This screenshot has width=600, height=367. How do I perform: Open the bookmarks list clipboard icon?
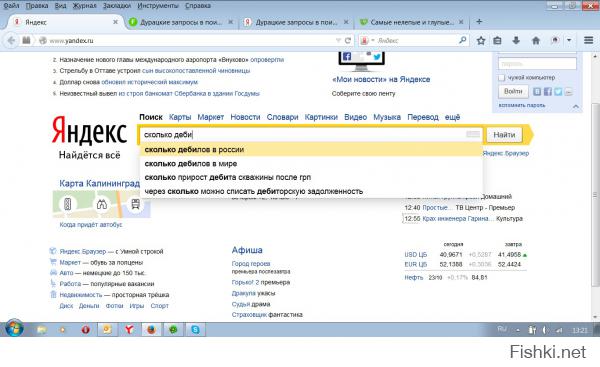[497, 41]
